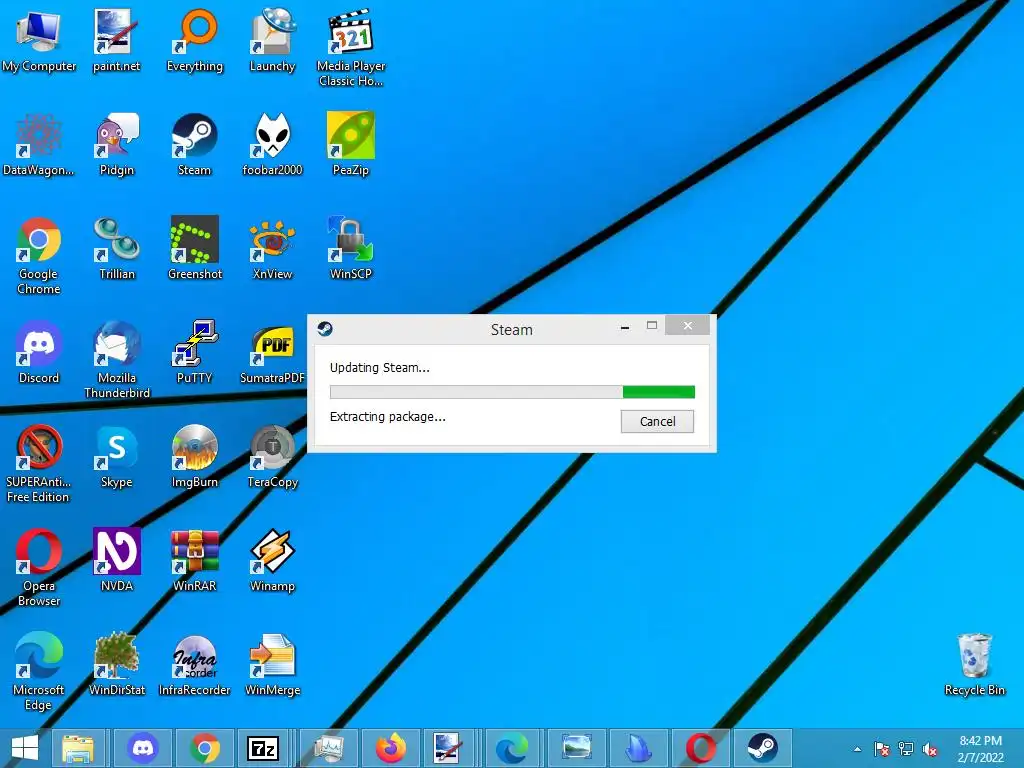The image size is (1024, 768).
Task: Select the Microsoft Edge desktop shortcut
Action: (39, 671)
